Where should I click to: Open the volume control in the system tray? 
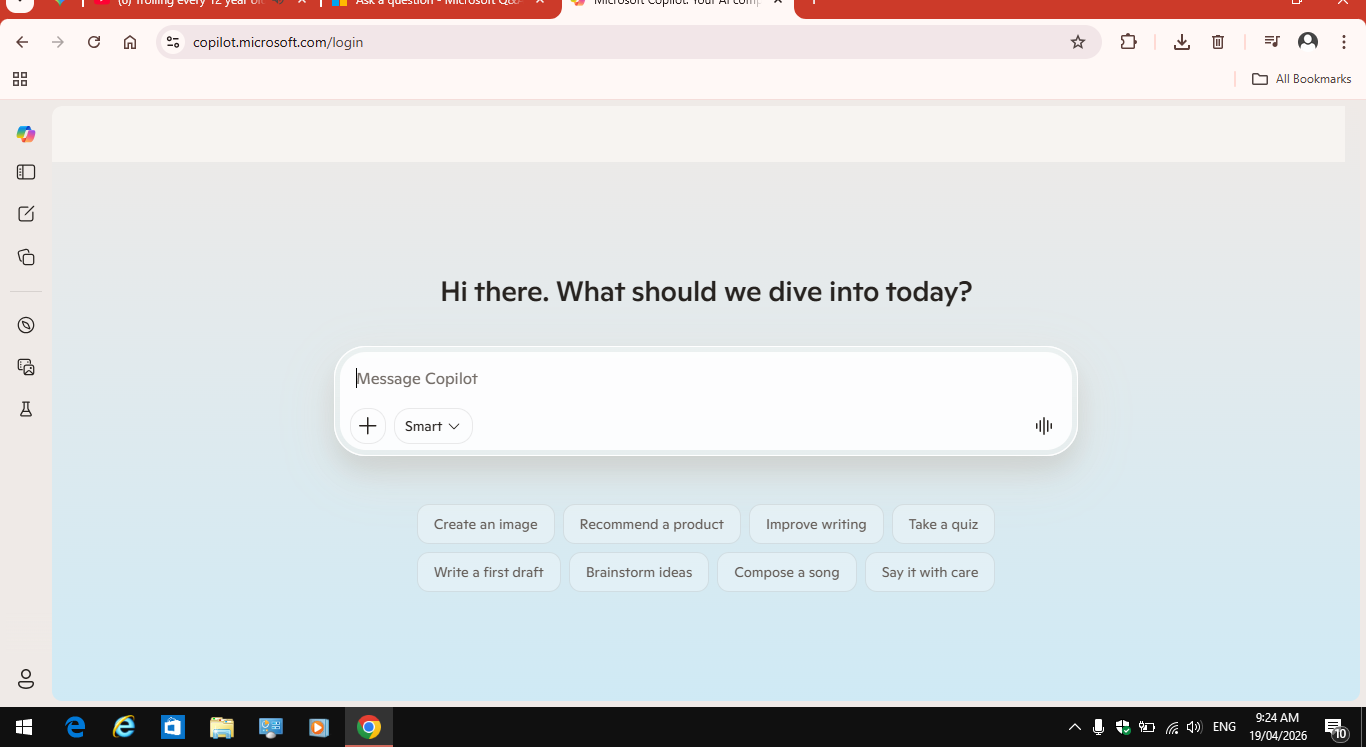coord(1194,727)
